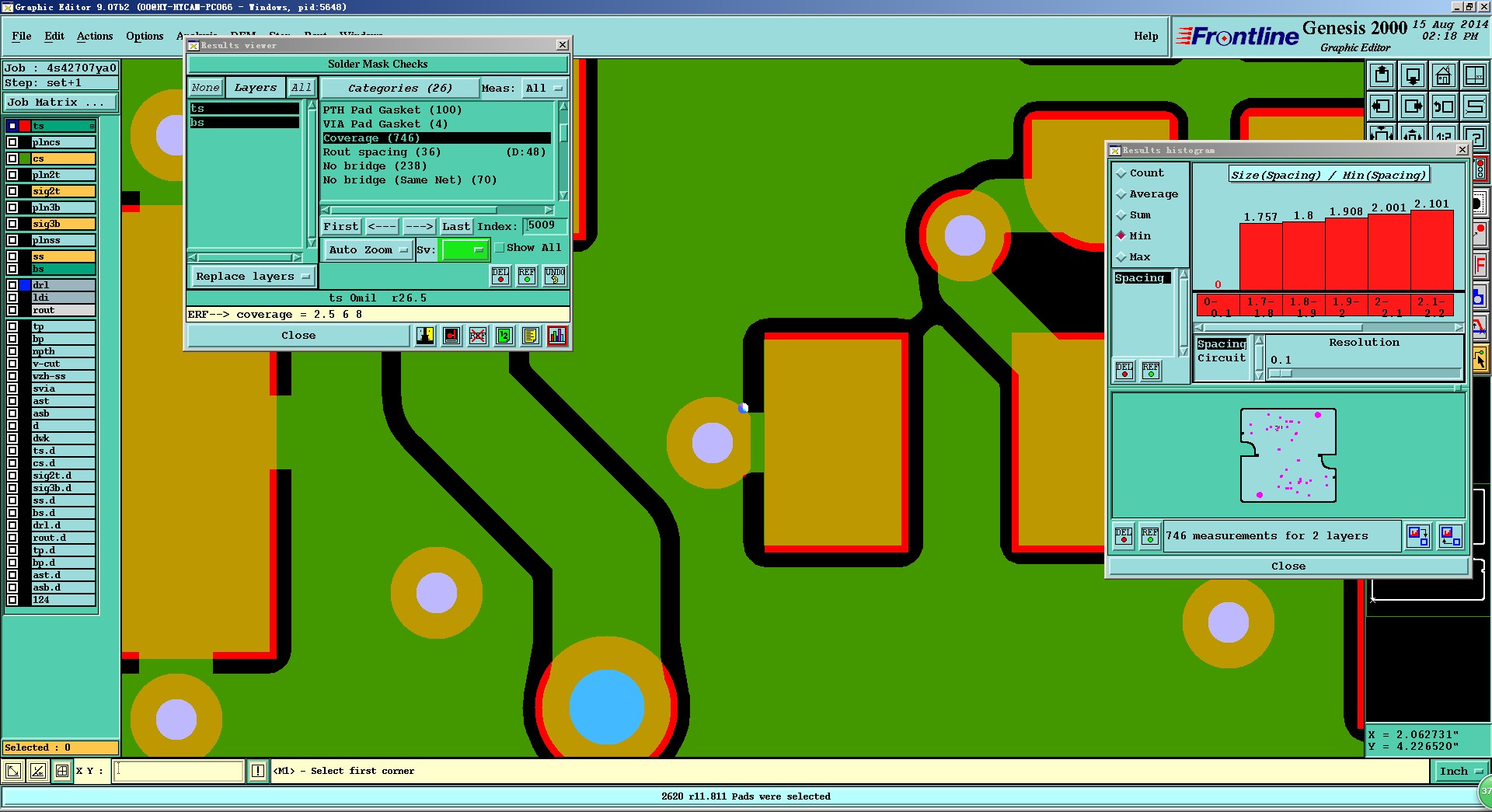Toggle visibility box of rout layer
1492x812 pixels.
12,310
